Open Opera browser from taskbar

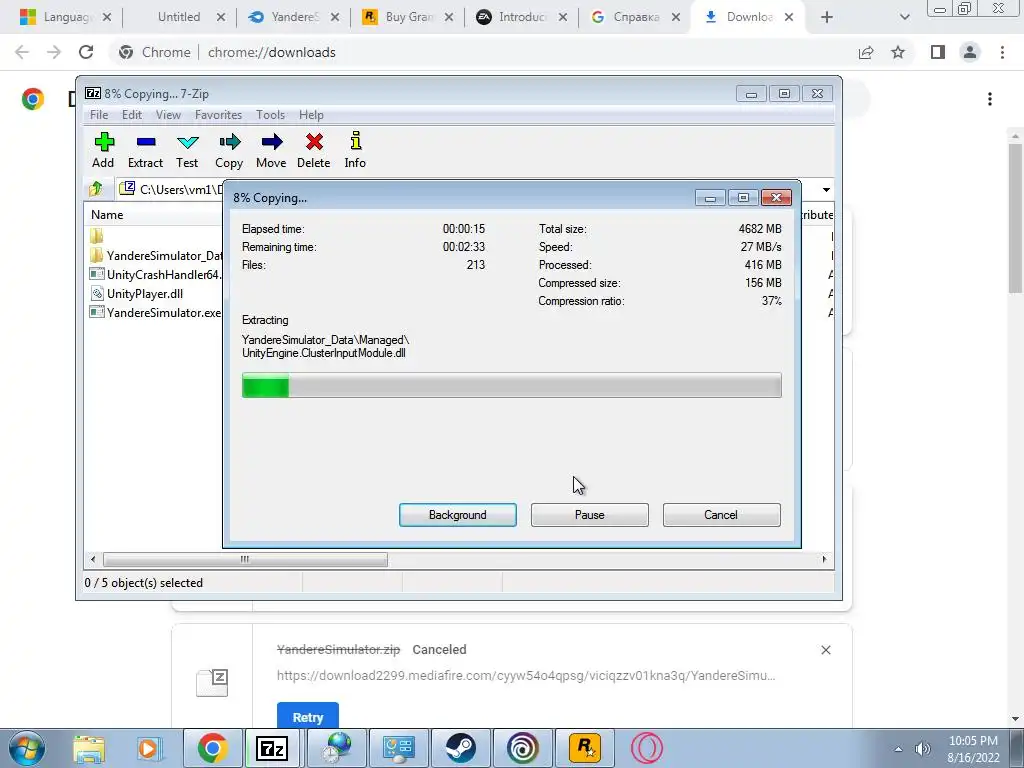(647, 748)
